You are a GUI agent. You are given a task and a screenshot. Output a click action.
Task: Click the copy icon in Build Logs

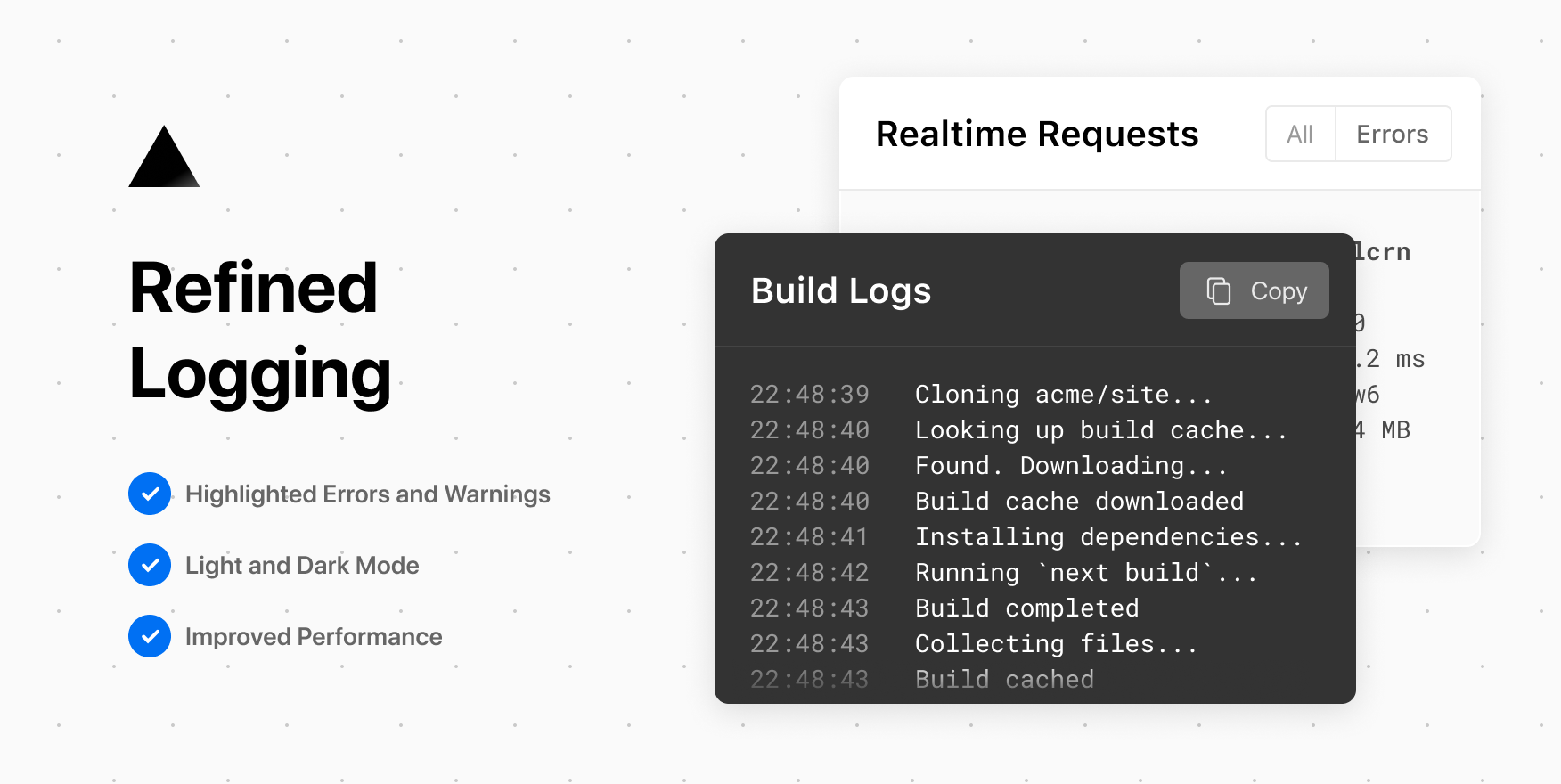coord(1218,291)
